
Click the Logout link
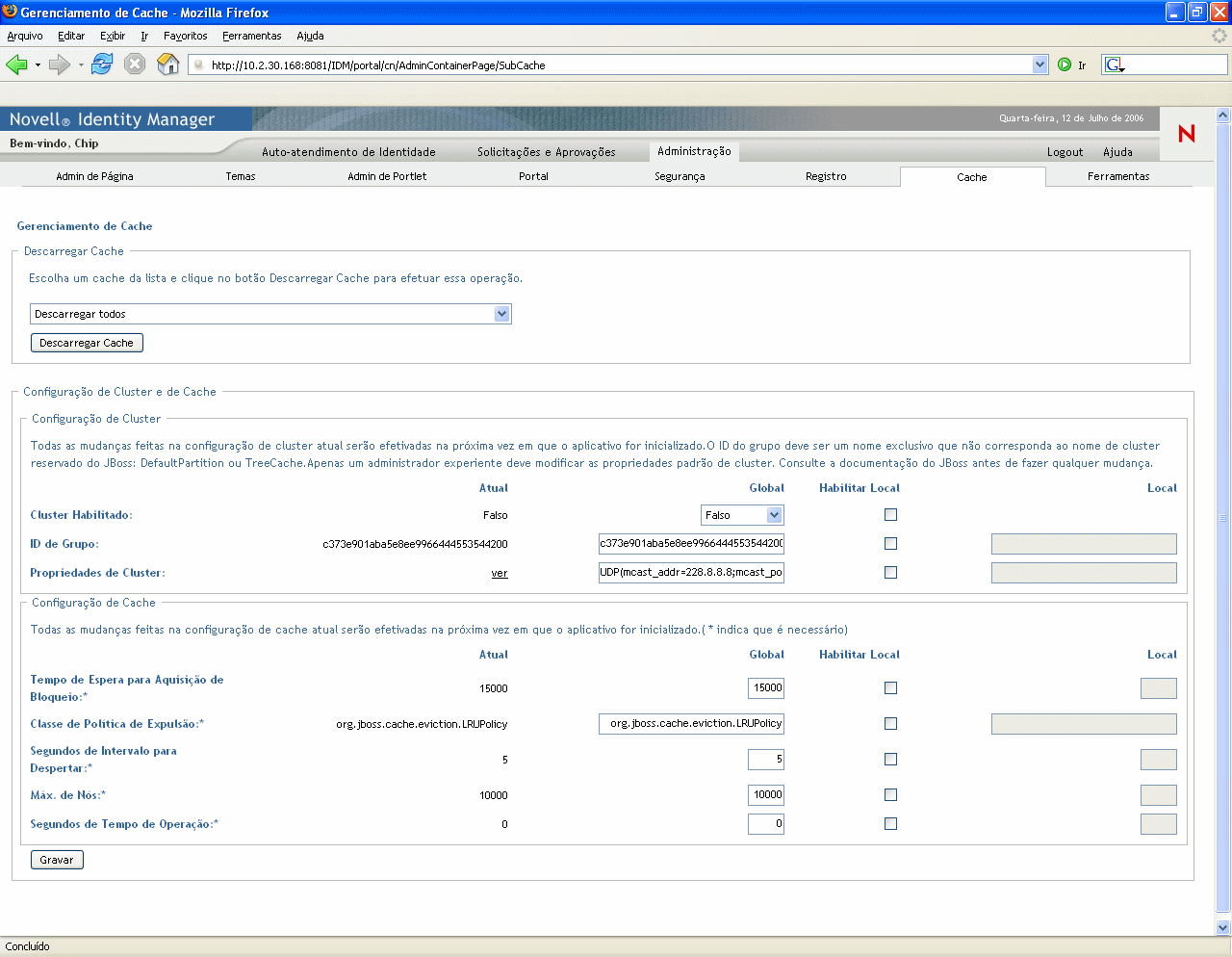pyautogui.click(x=1065, y=152)
